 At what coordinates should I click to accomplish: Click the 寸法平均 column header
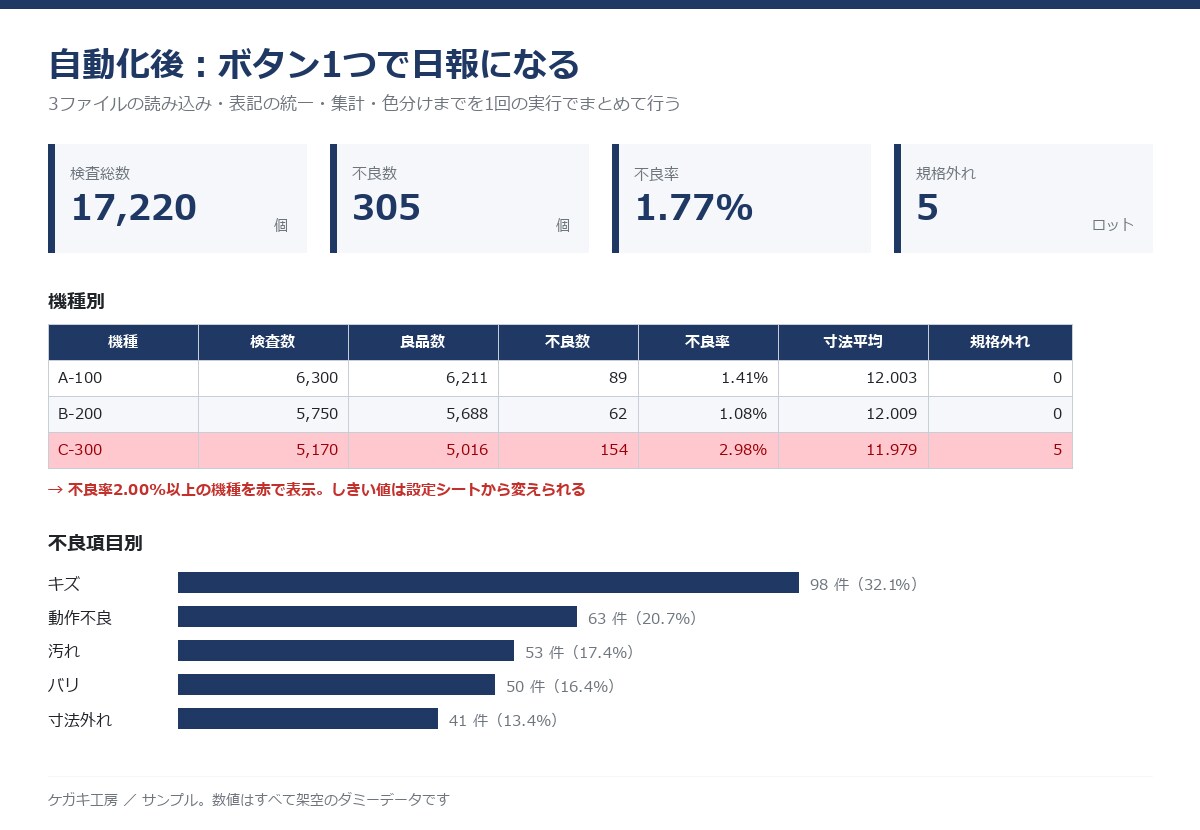coord(853,342)
